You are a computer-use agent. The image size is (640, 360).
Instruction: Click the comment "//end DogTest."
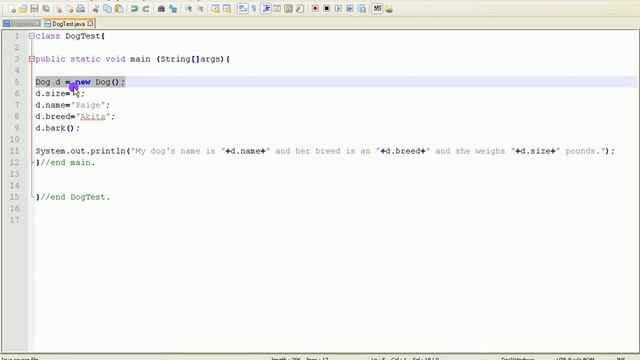75,197
